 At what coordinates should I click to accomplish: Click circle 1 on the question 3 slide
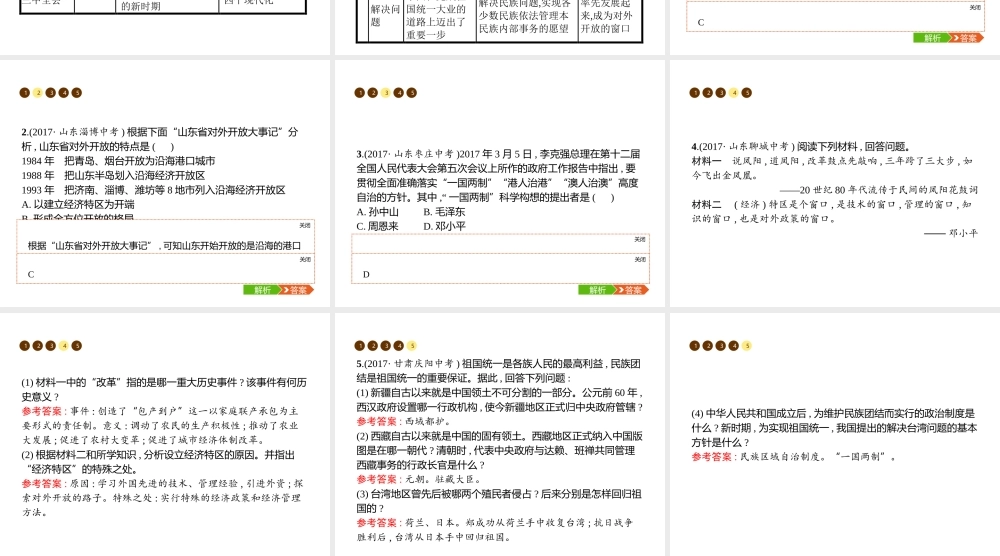[360, 93]
